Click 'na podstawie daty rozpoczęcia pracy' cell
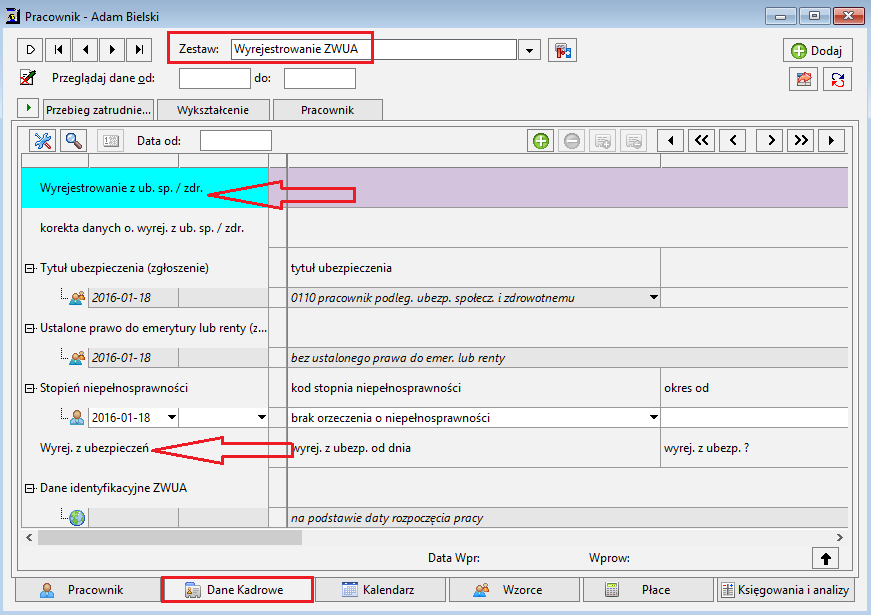871x615 pixels. (568, 518)
